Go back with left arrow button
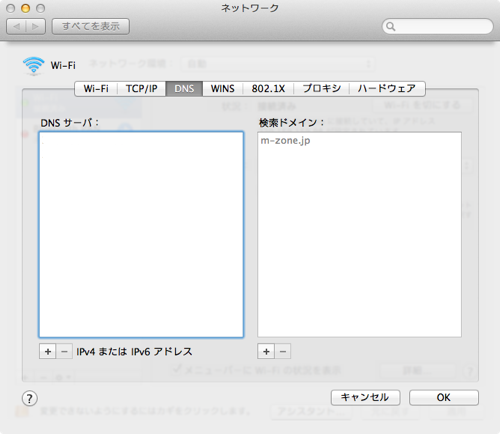The image size is (500, 434). pos(16,26)
